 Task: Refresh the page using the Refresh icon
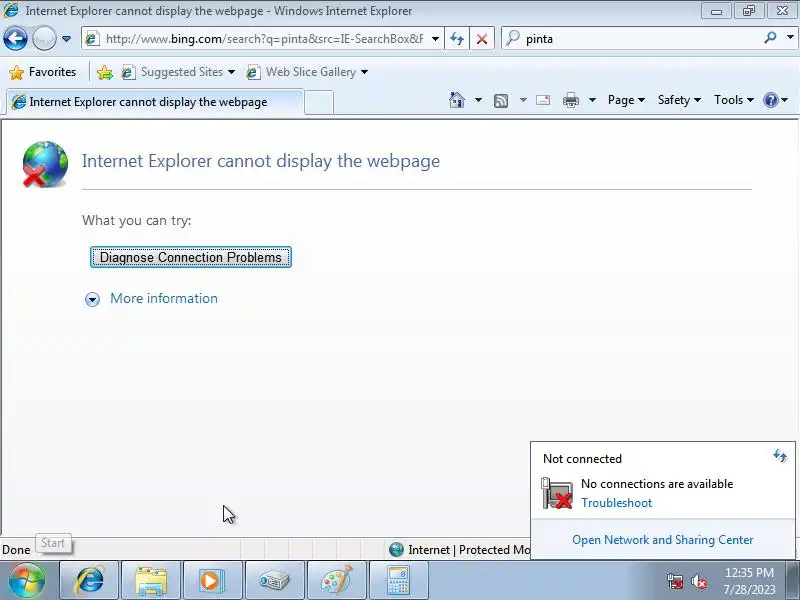tap(457, 39)
